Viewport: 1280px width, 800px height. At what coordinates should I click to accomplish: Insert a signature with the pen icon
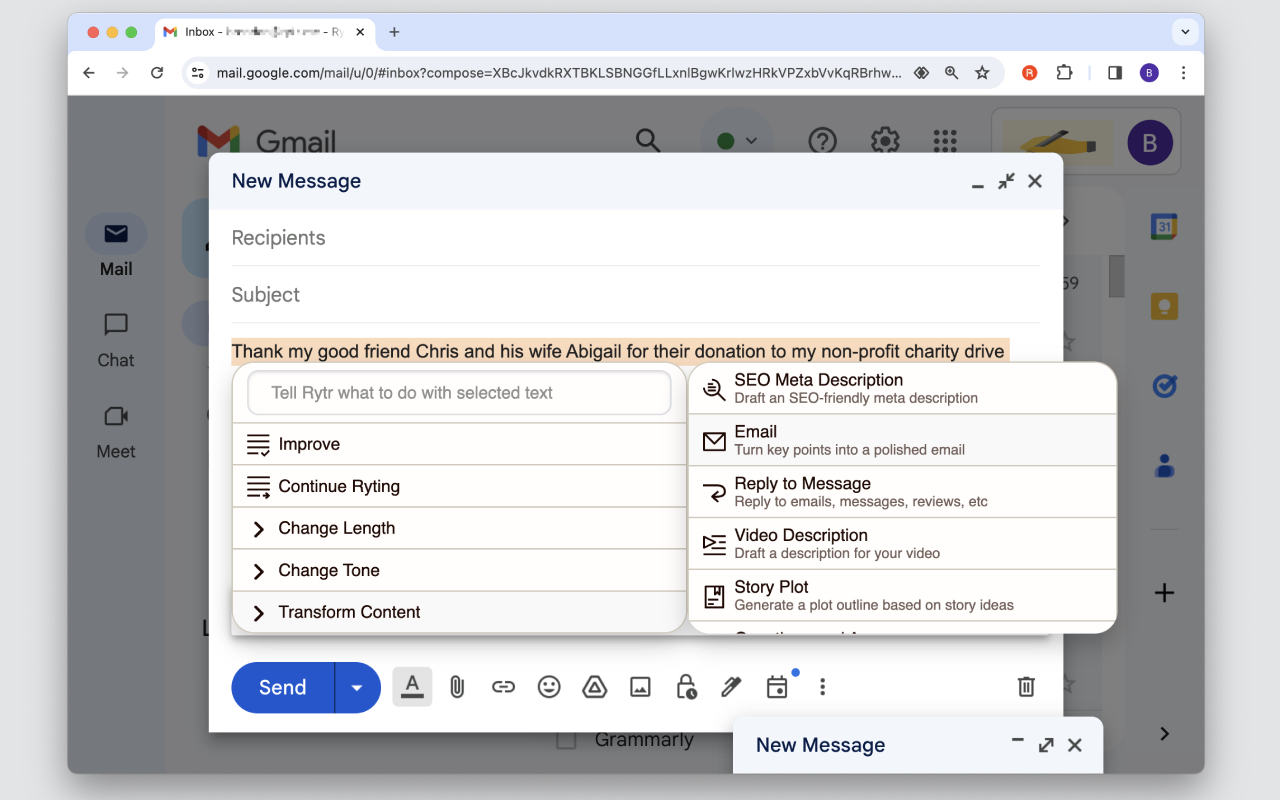(730, 687)
